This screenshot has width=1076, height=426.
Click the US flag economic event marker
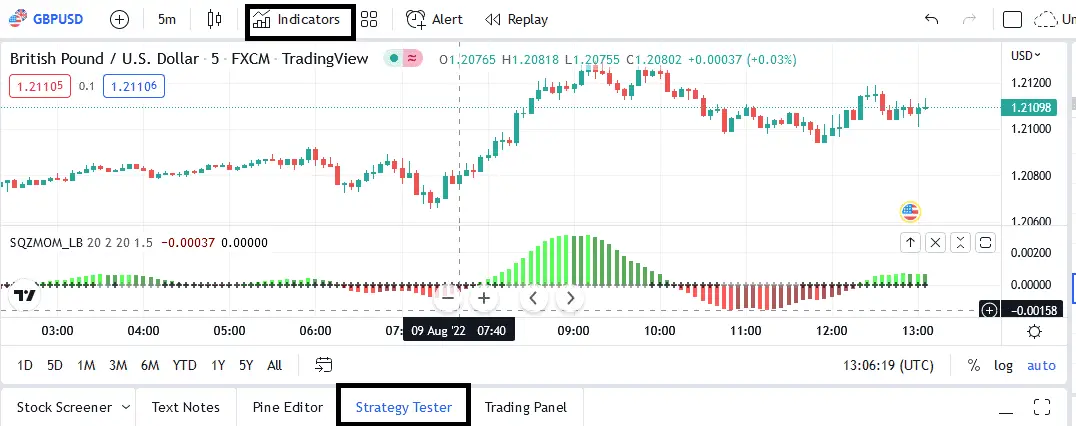point(910,212)
